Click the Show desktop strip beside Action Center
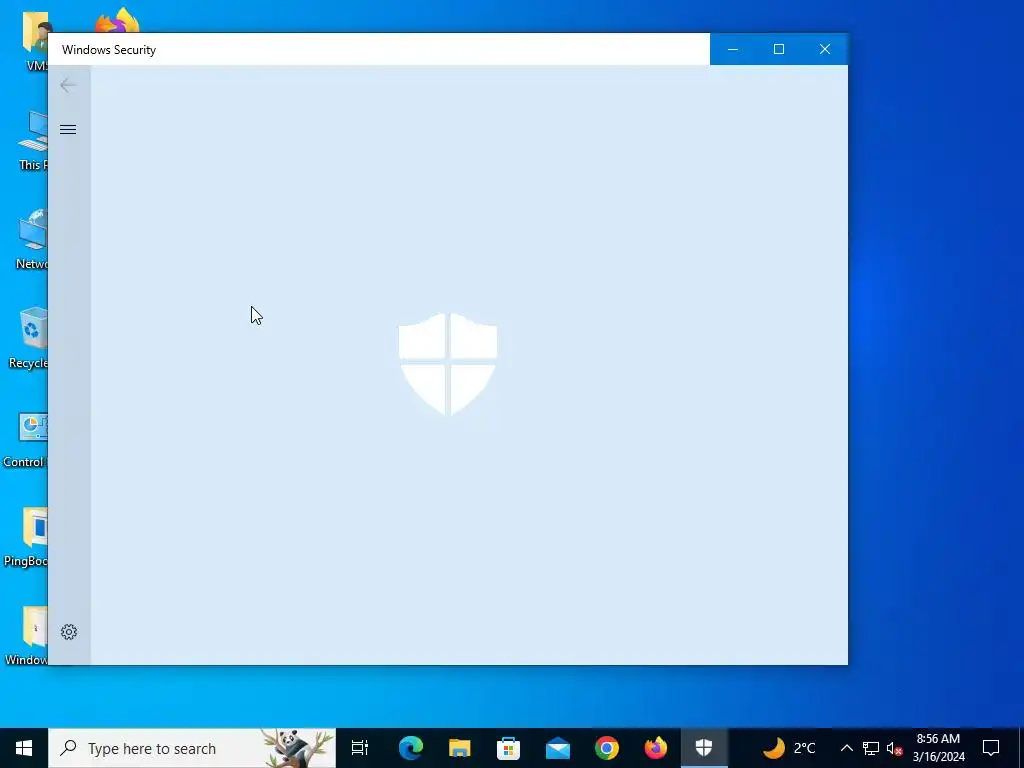 pyautogui.click(x=1021, y=748)
